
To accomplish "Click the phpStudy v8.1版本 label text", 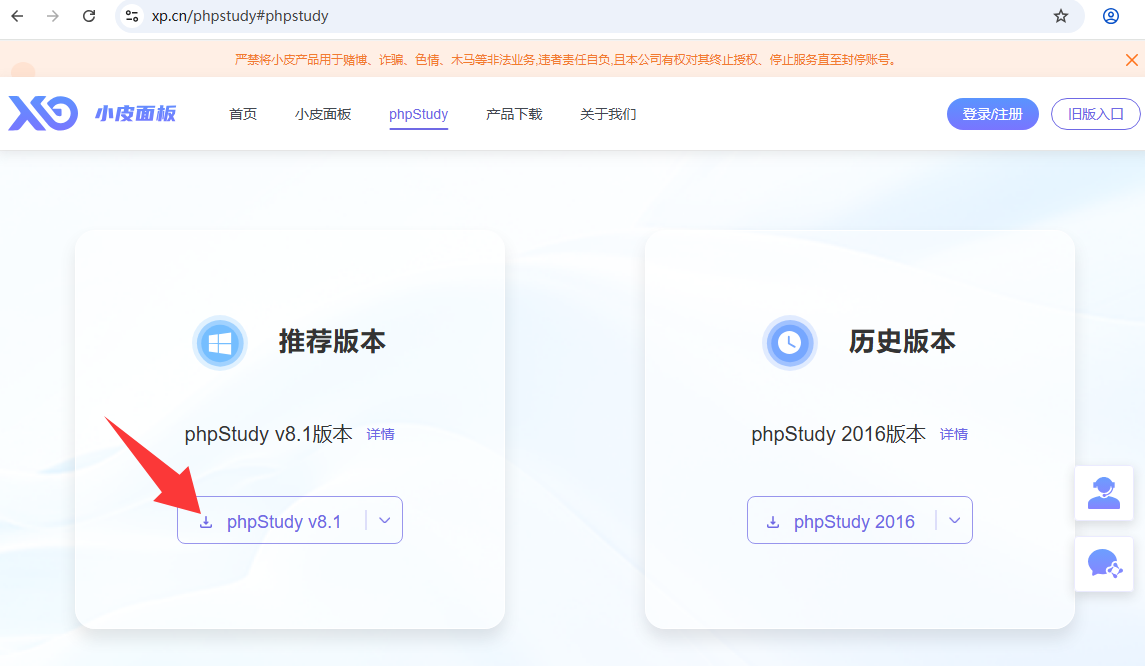I will (x=269, y=434).
